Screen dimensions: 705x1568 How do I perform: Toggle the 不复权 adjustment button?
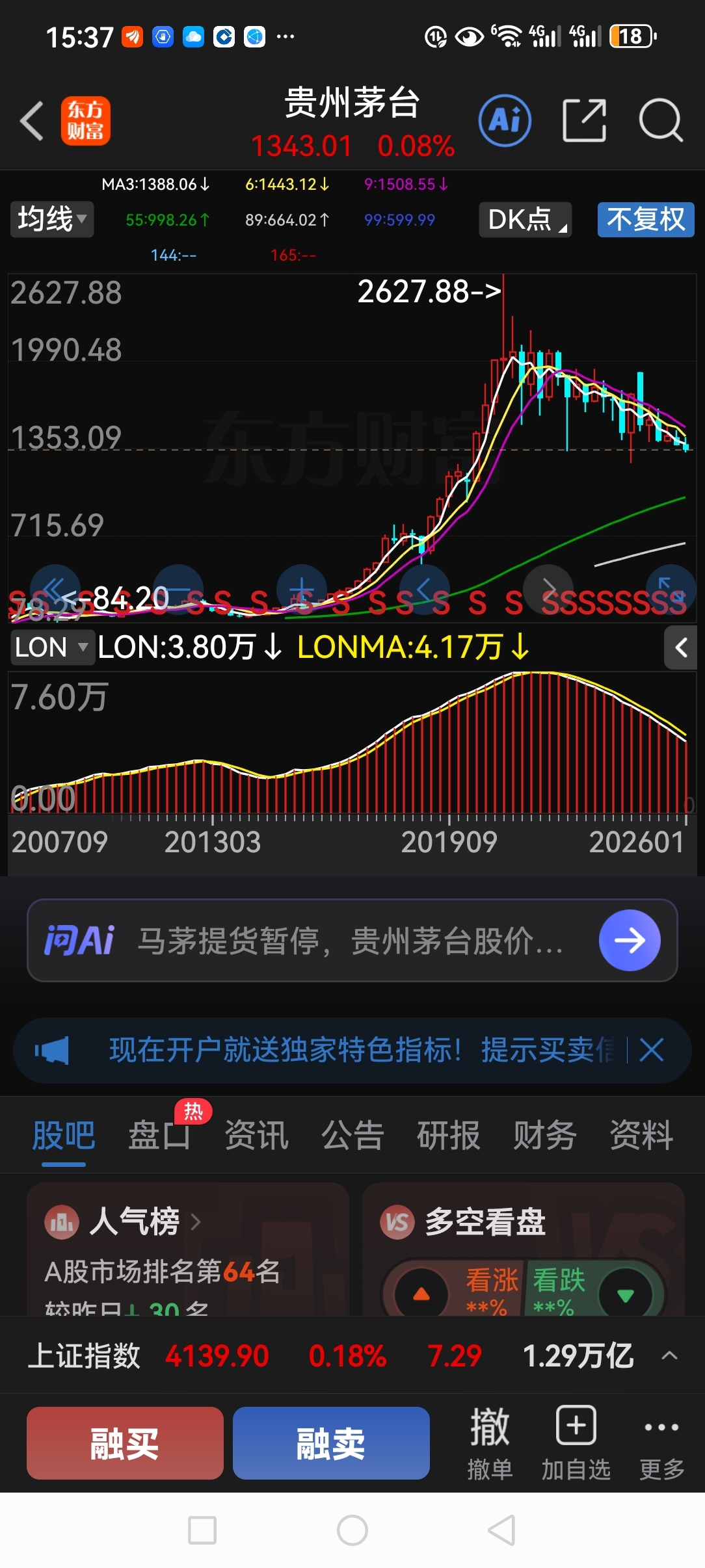point(646,219)
